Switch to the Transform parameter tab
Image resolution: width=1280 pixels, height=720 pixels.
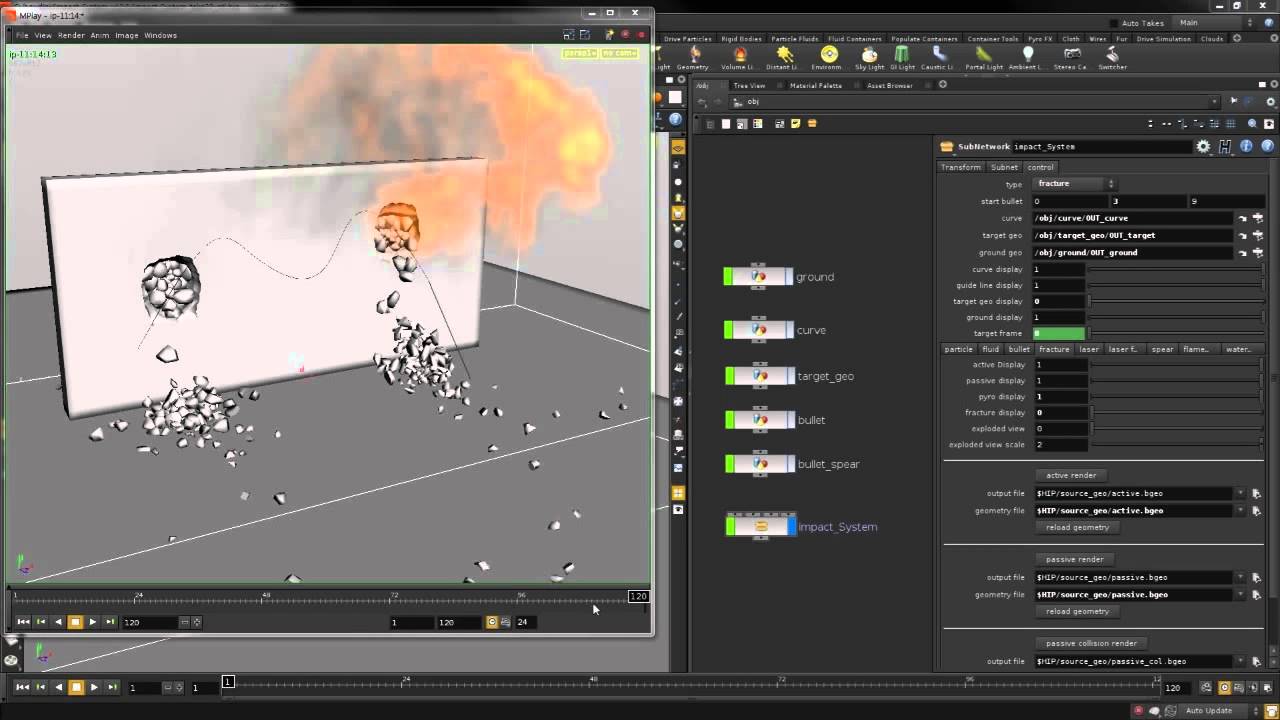[x=961, y=167]
